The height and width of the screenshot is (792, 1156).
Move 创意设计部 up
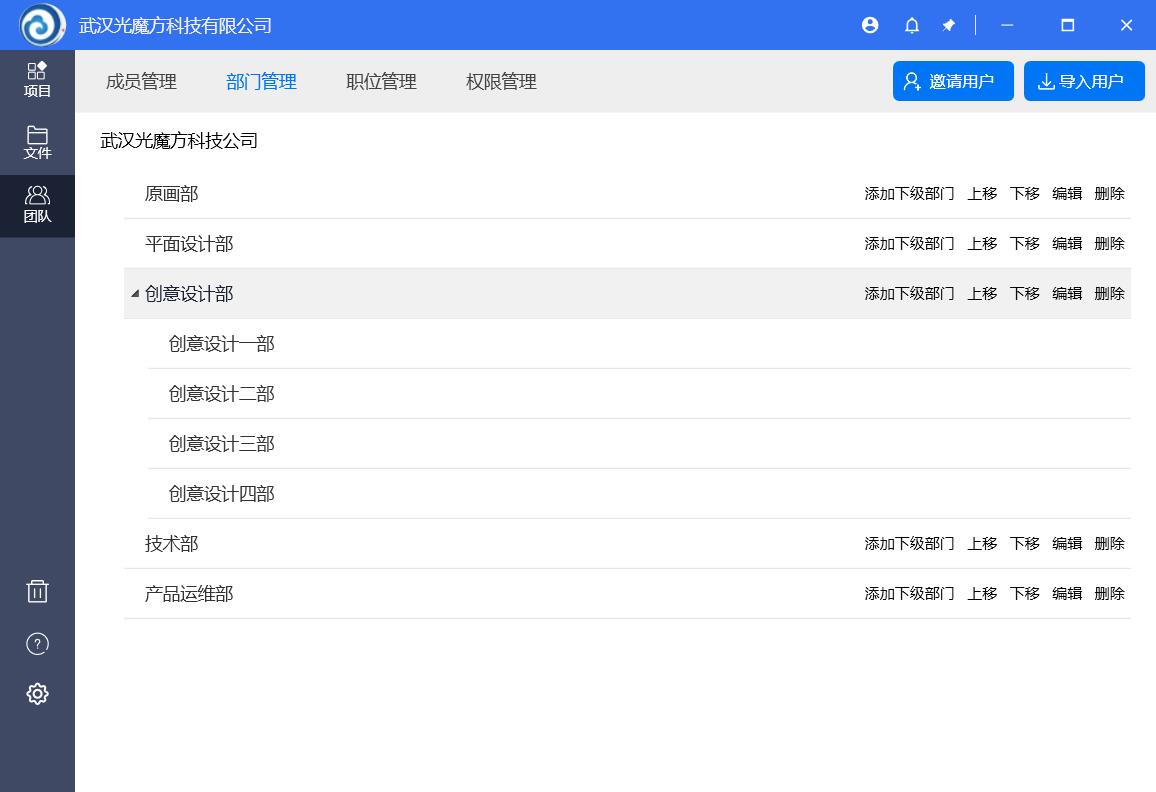(982, 294)
